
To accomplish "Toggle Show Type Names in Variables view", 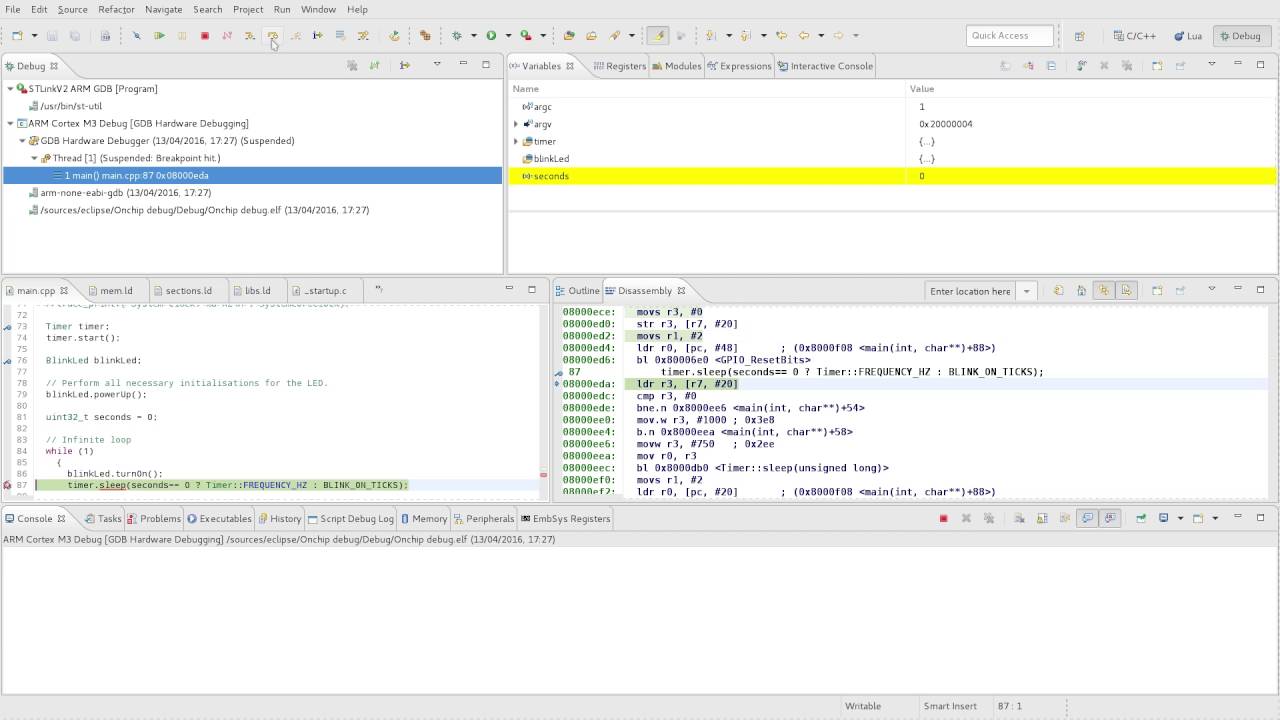I will click(1006, 66).
